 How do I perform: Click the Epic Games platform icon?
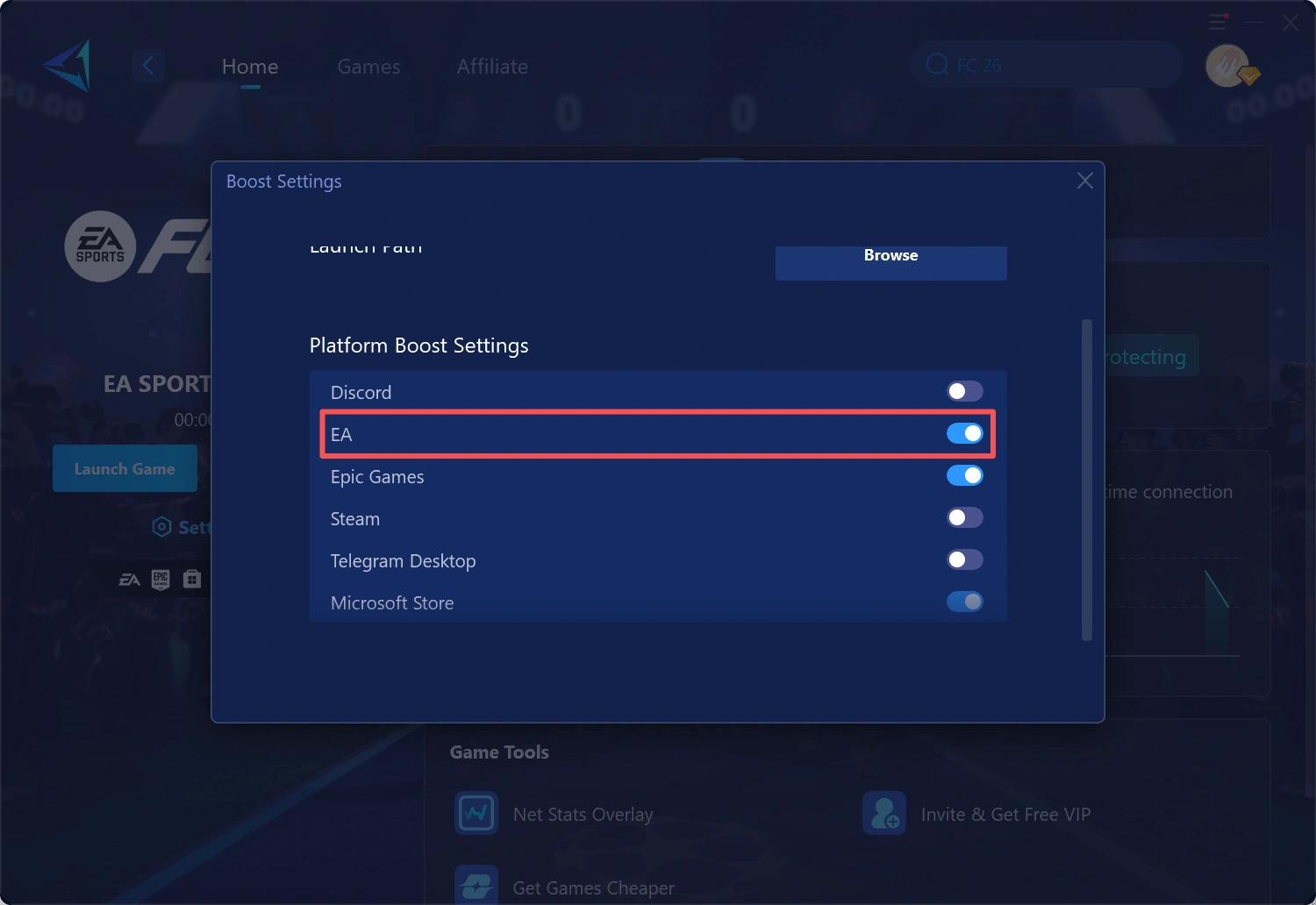pyautogui.click(x=161, y=580)
